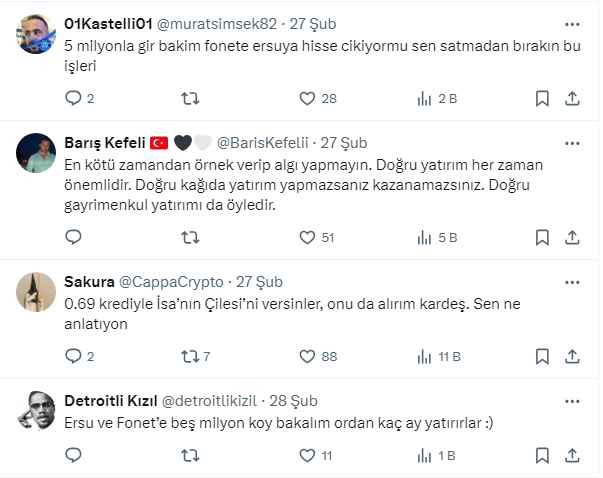
Task: Reply to Detroitli Kızıl's tweet
Action: pyautogui.click(x=73, y=455)
